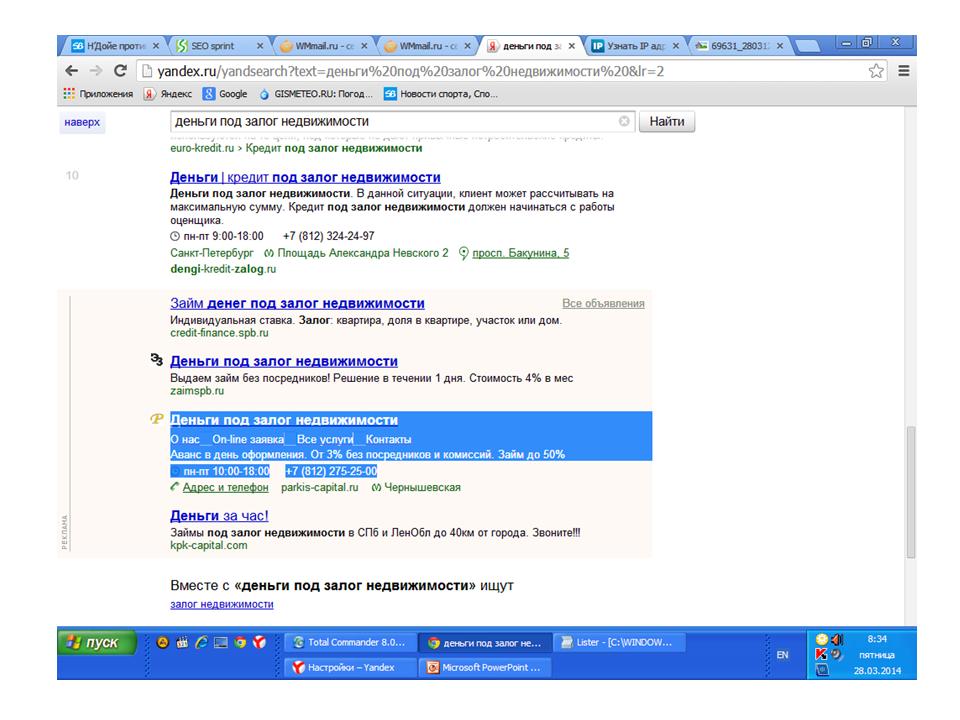The height and width of the screenshot is (720, 960).
Task: Open the Яндекс bookmark
Action: pos(168,94)
